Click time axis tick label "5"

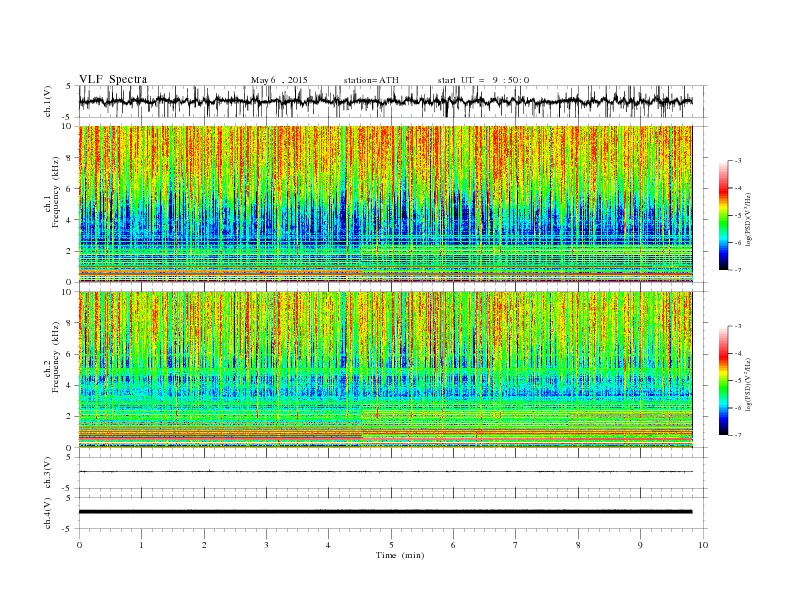pos(391,545)
